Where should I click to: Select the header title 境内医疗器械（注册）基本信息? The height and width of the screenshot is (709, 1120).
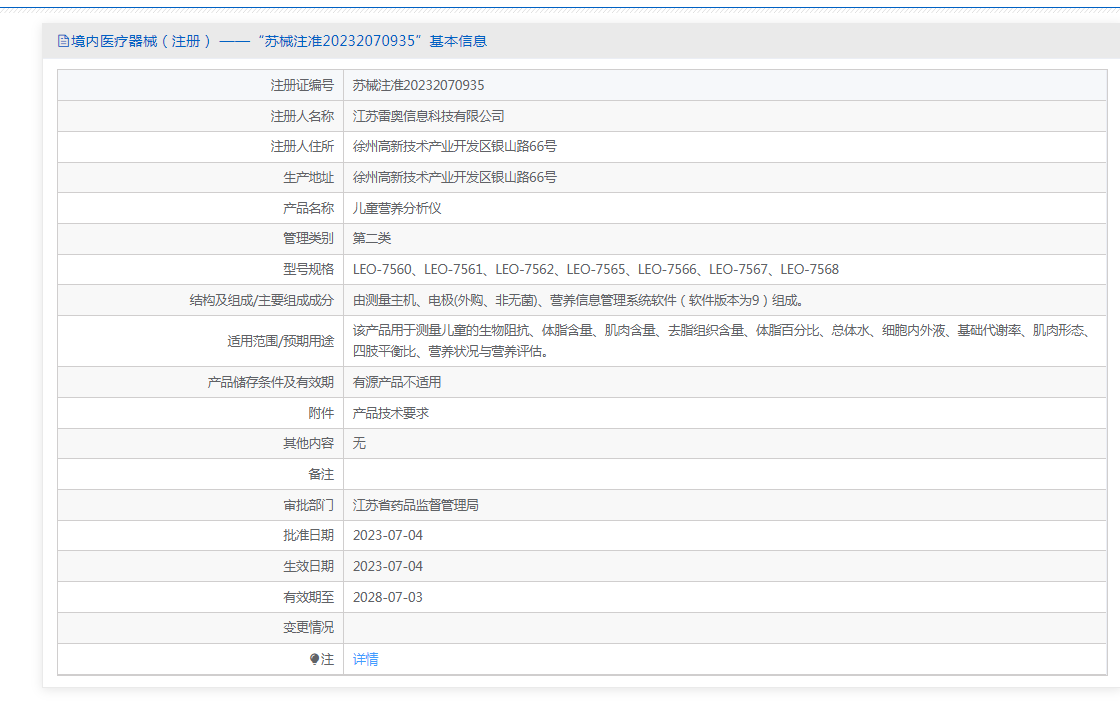coord(279,41)
